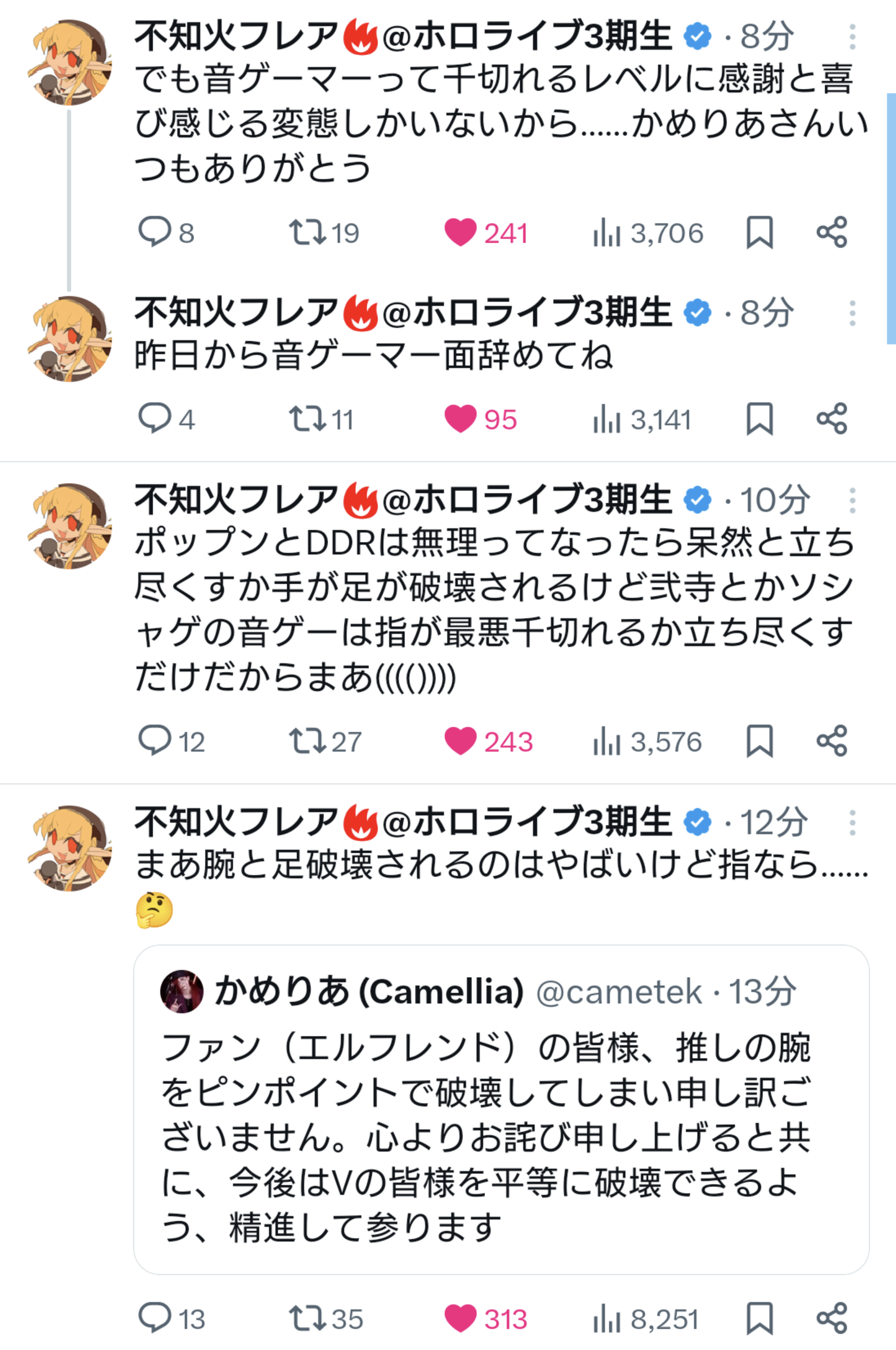Unlike the tweet with 95 likes
The image size is (896, 1350).
461,418
